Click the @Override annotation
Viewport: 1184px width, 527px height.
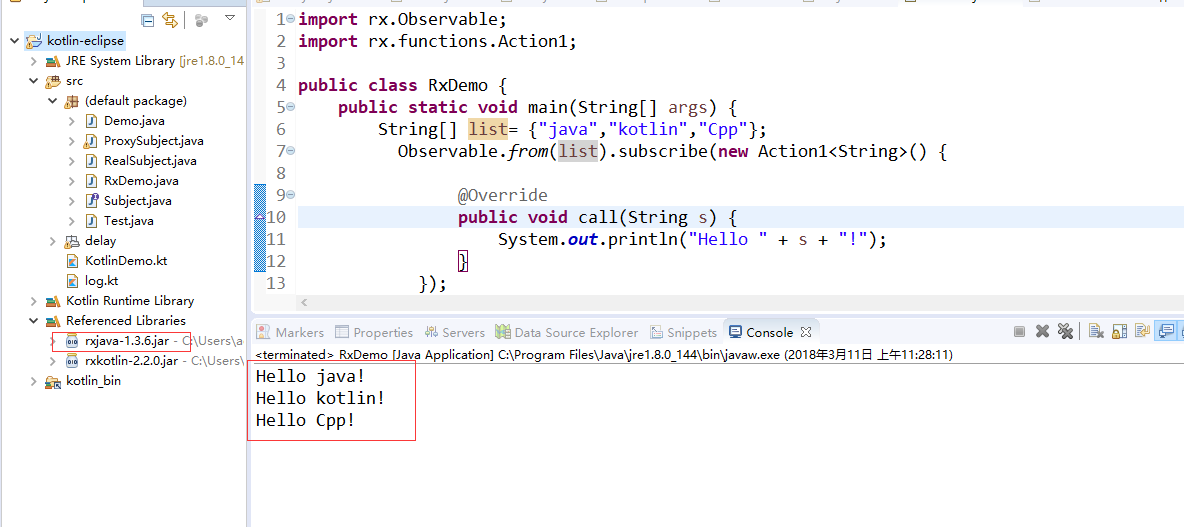pos(502,196)
